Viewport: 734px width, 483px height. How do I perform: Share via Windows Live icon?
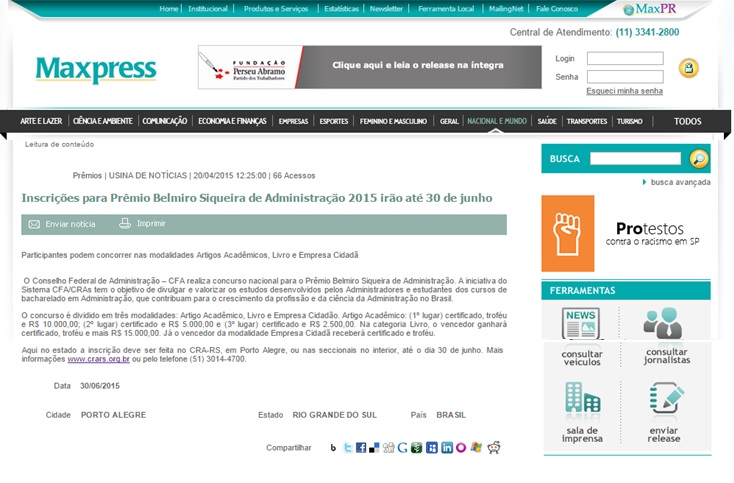point(477,447)
